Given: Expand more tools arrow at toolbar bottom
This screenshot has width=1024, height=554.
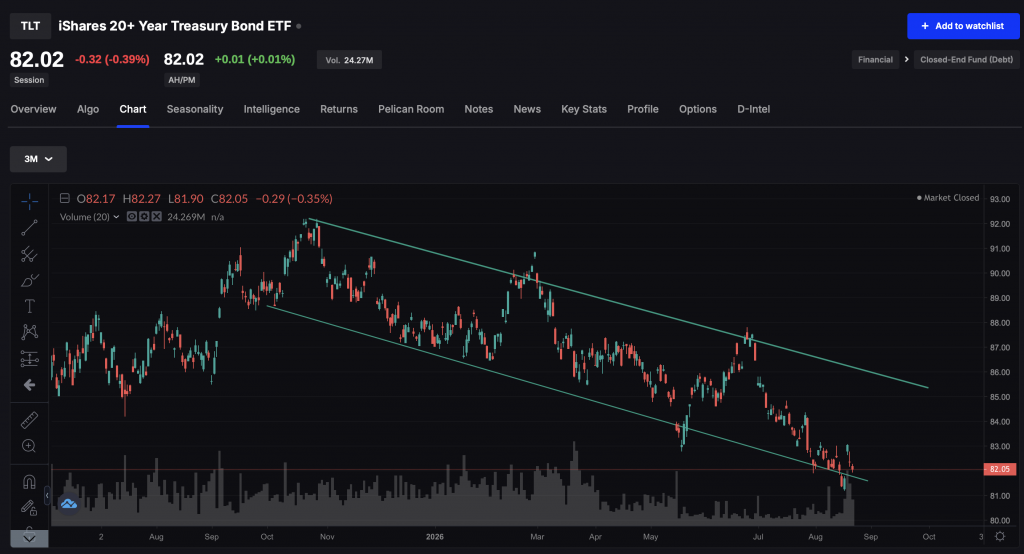Looking at the screenshot, I should (29, 538).
